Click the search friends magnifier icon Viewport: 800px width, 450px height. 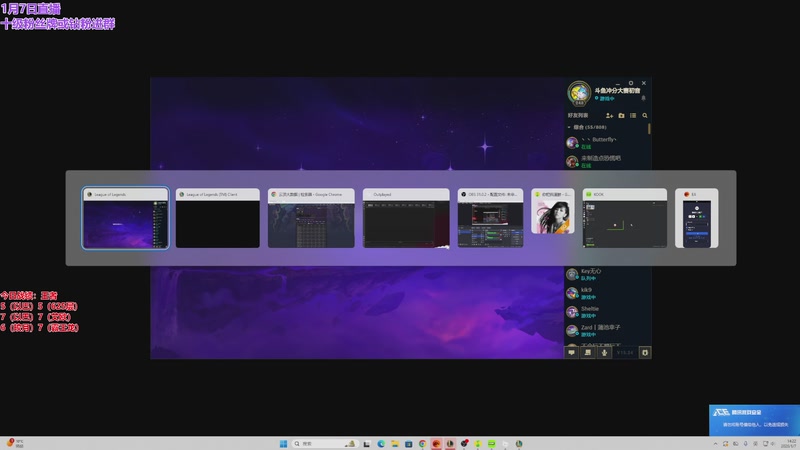click(x=645, y=116)
